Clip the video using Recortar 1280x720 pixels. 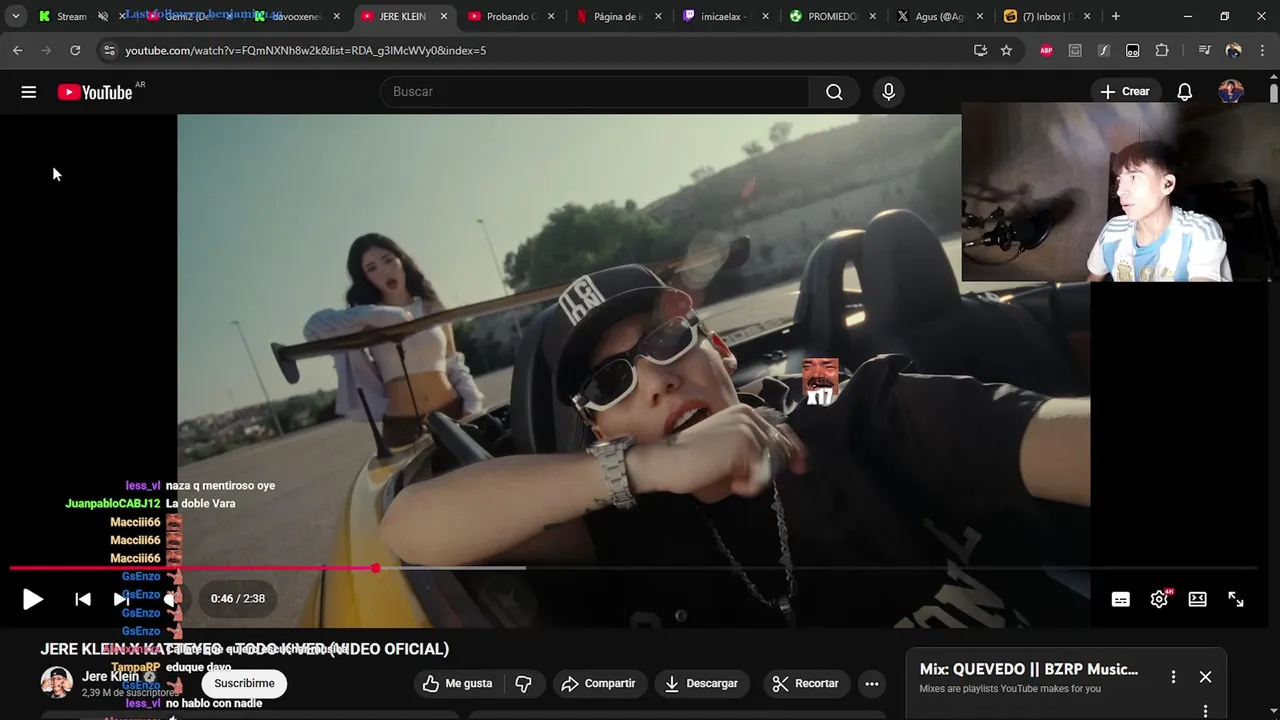pos(806,684)
